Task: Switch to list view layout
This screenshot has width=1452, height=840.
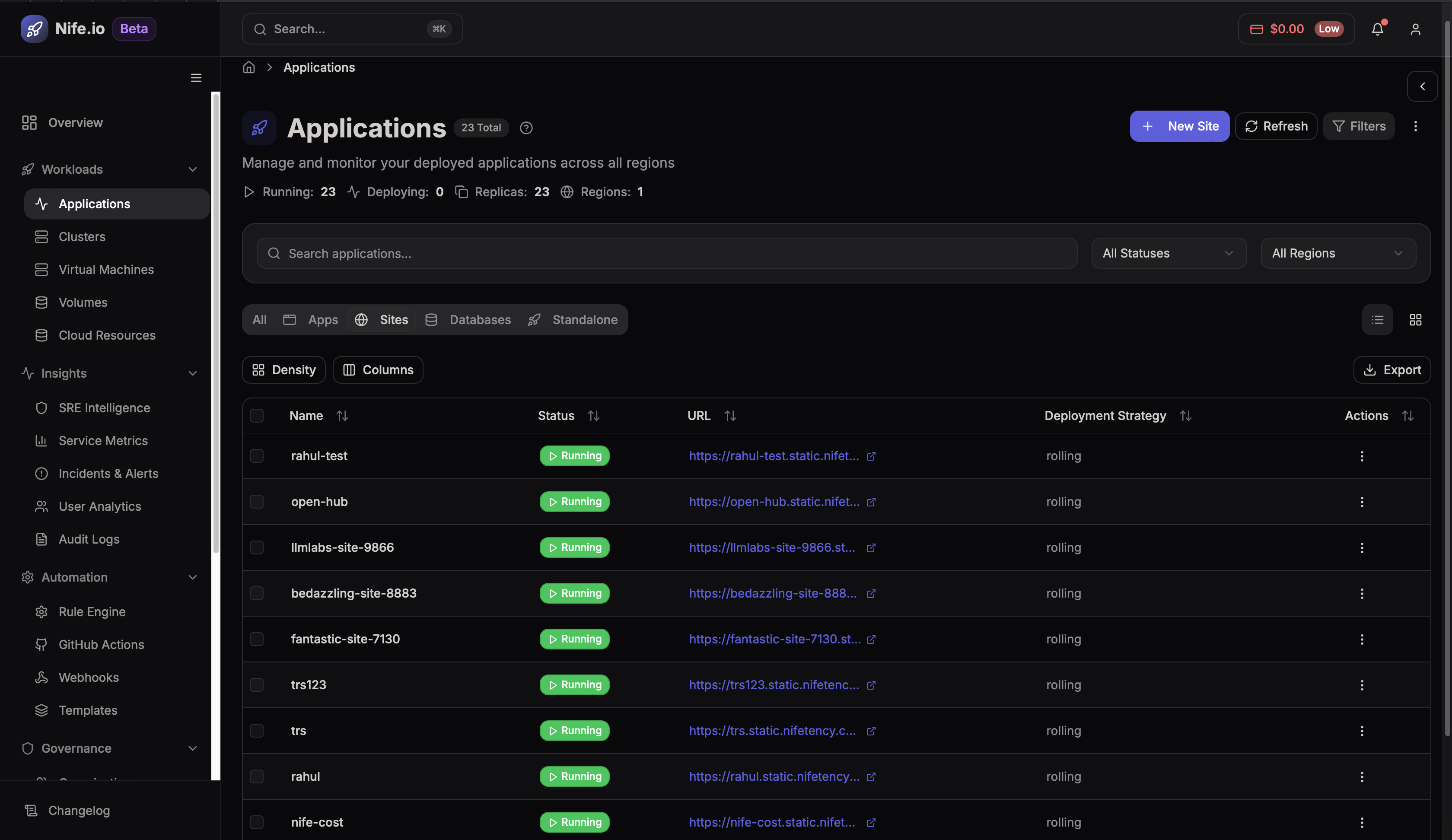Action: coord(1378,320)
